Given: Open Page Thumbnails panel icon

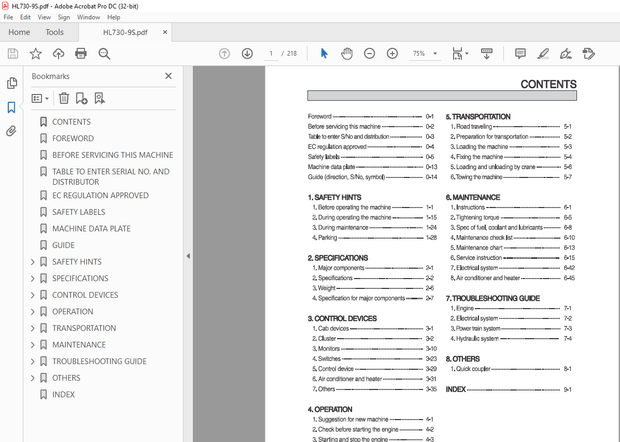Looking at the screenshot, I should point(12,83).
